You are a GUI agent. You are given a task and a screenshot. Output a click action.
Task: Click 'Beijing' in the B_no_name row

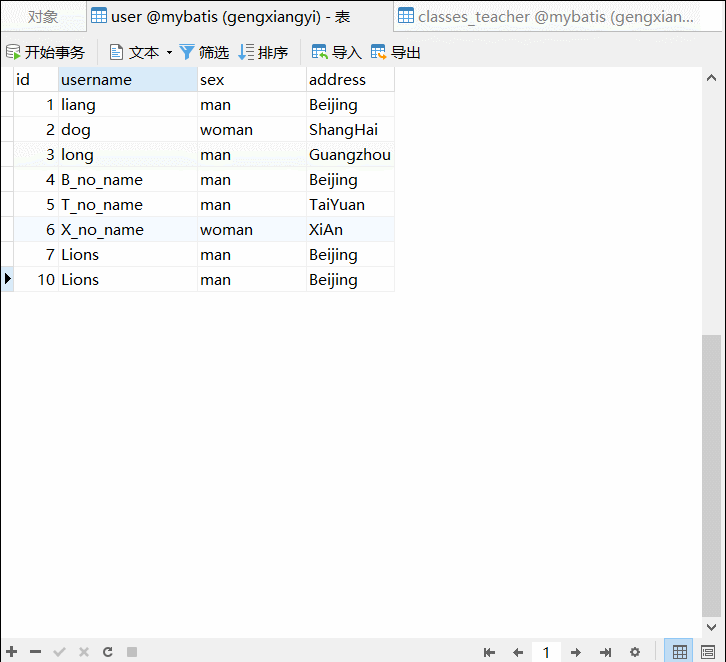(x=350, y=180)
